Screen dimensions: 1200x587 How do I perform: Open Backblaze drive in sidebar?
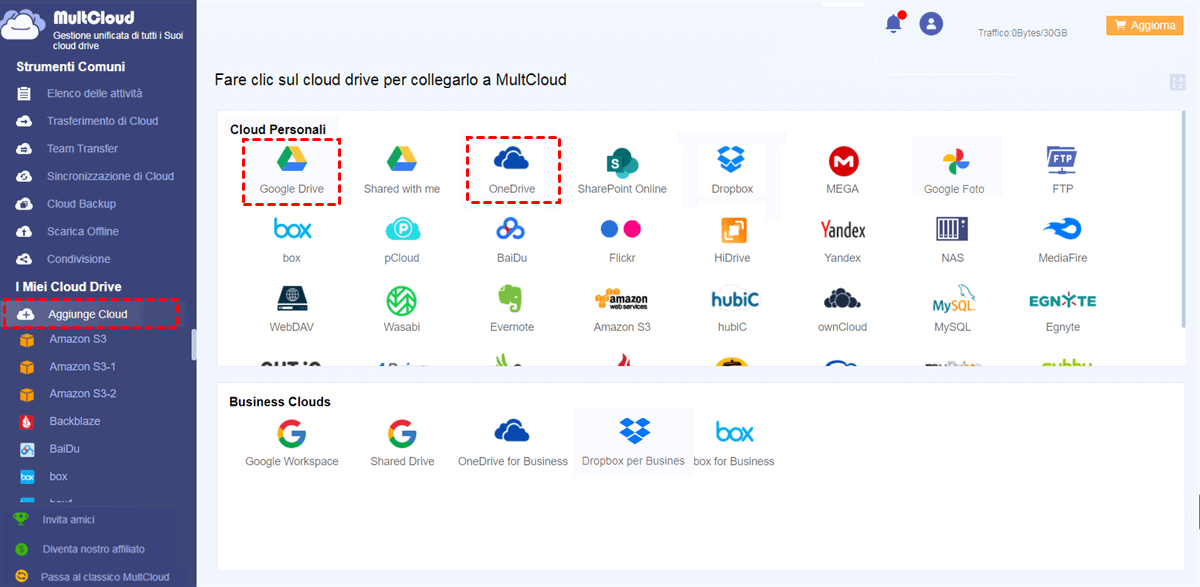pos(75,421)
